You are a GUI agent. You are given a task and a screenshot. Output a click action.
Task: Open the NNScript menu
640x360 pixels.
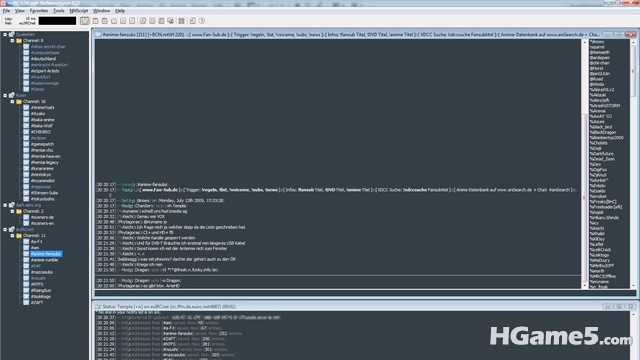79,11
